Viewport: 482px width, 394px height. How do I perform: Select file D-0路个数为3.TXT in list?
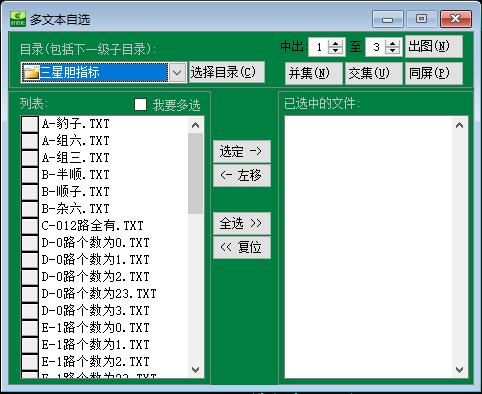pos(96,311)
